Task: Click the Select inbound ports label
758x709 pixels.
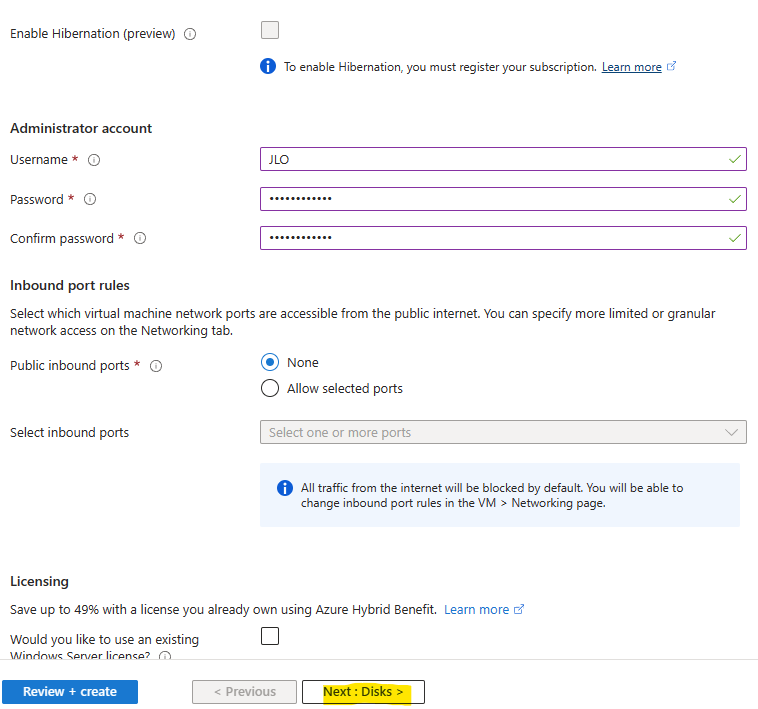Action: [x=70, y=432]
